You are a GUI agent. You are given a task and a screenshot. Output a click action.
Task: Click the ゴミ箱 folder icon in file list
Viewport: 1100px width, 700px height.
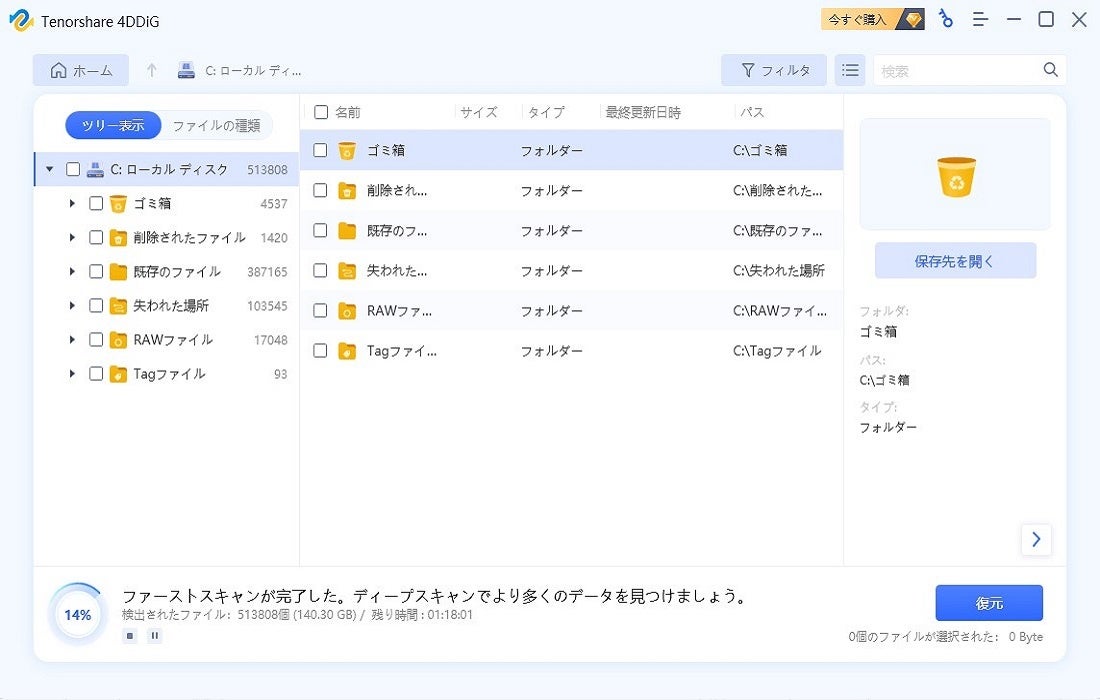[347, 151]
